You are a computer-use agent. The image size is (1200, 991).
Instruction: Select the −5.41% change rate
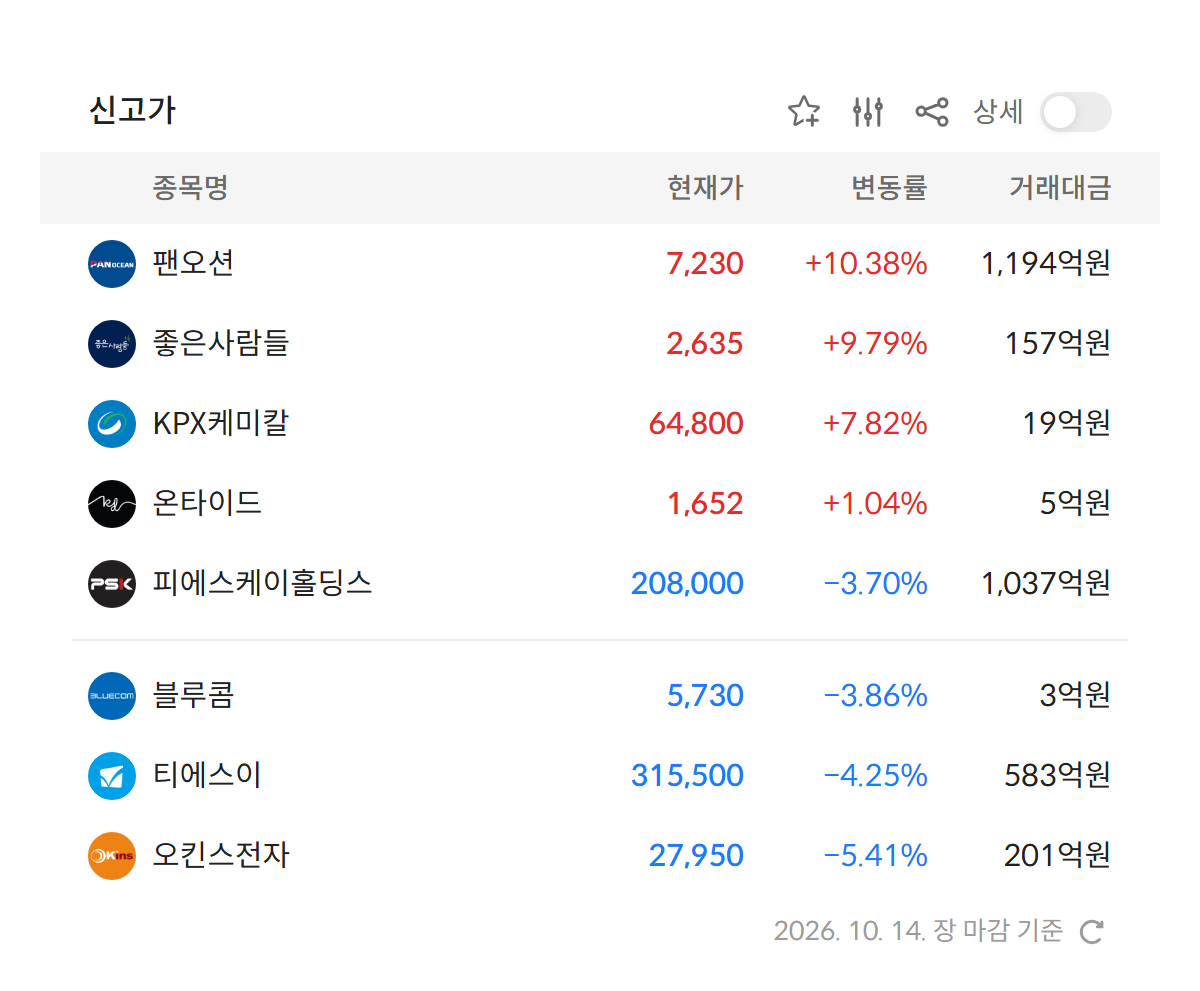875,856
